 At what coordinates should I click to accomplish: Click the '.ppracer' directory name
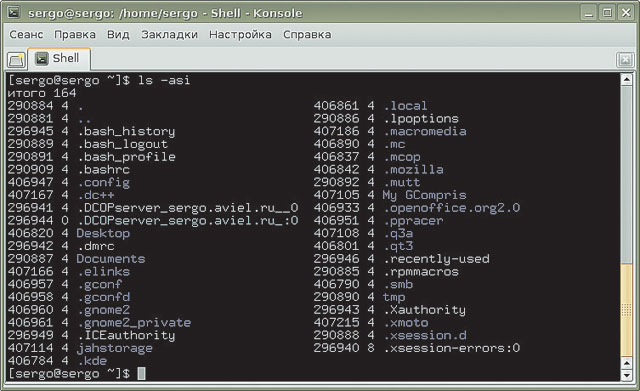(x=413, y=220)
